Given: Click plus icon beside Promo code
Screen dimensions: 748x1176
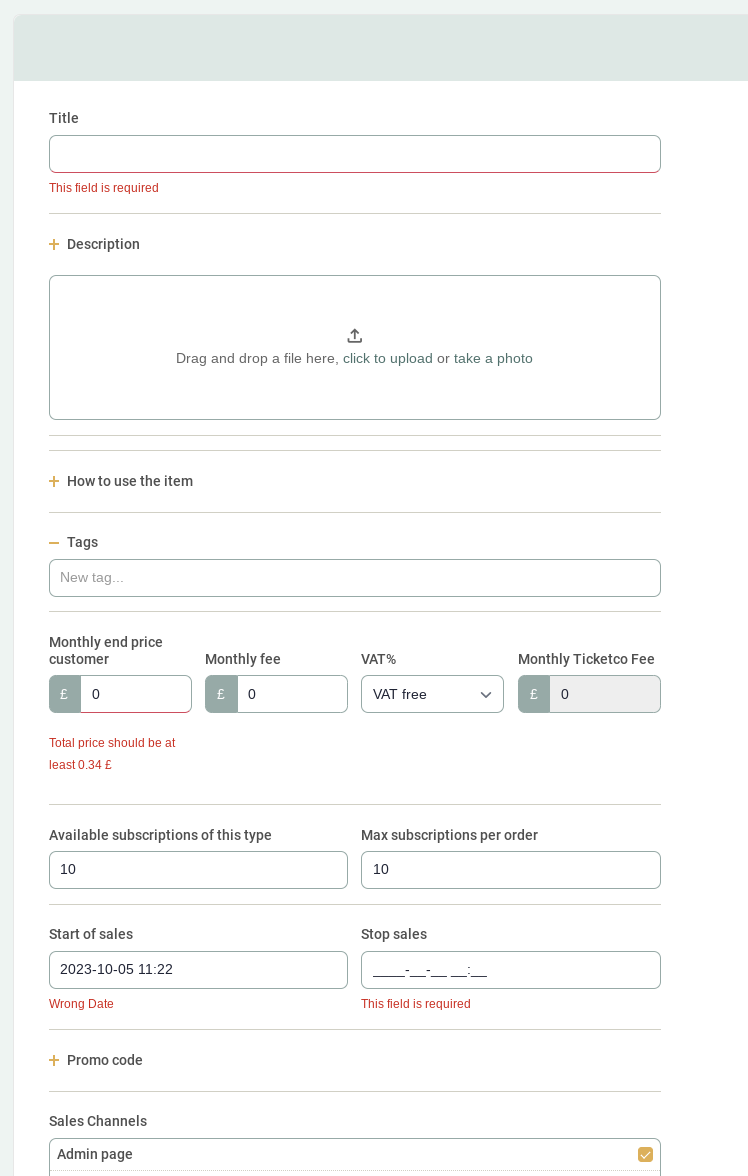Looking at the screenshot, I should [54, 1060].
